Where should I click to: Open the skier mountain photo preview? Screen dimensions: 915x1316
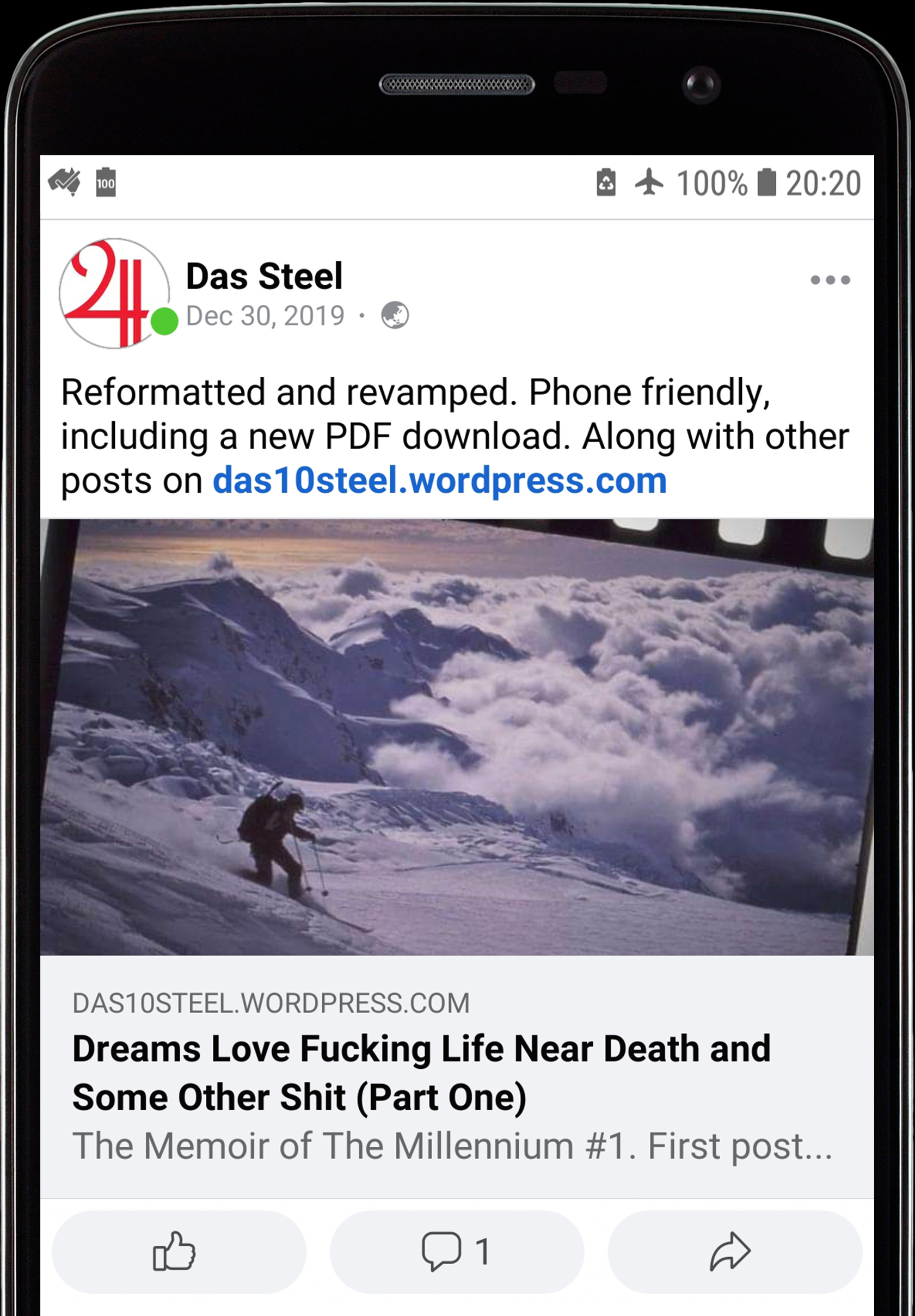[x=457, y=737]
